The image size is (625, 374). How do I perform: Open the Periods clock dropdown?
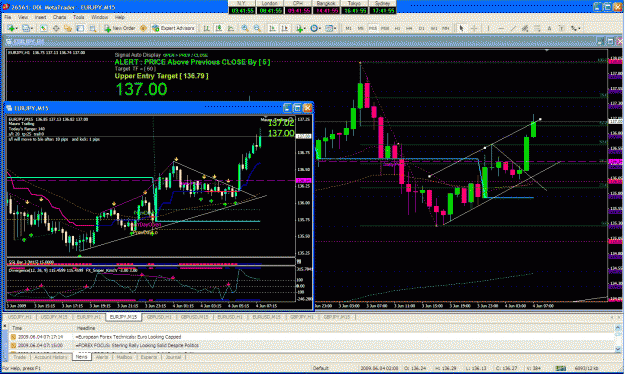(x=315, y=28)
